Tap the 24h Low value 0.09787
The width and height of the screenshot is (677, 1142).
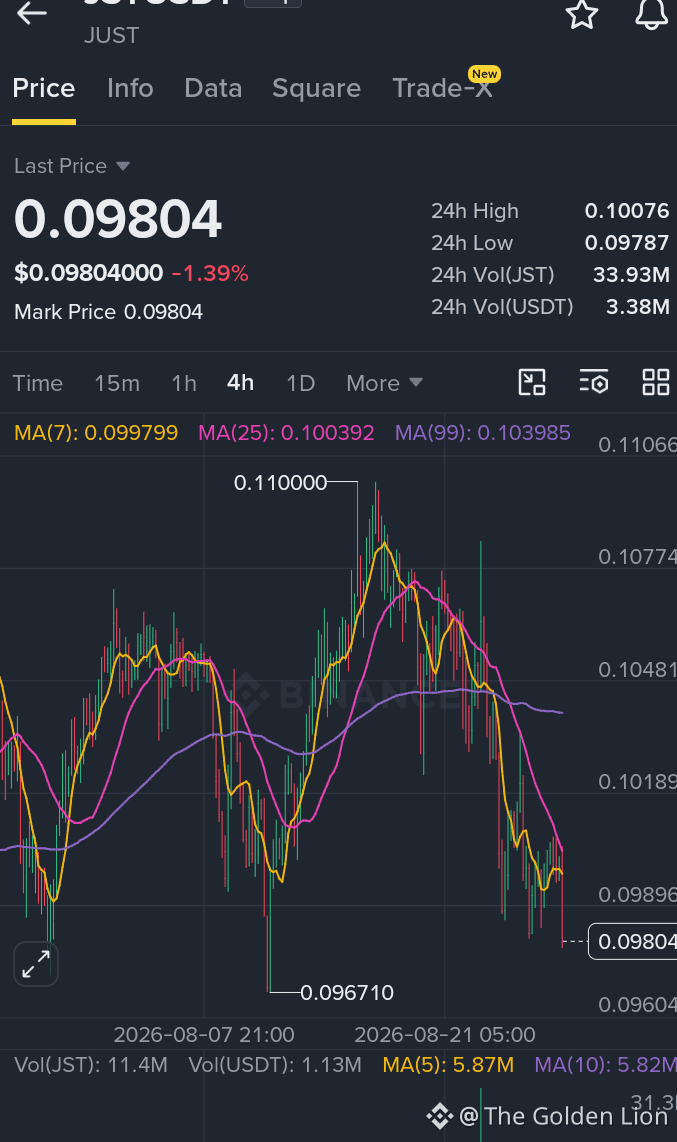tap(627, 243)
